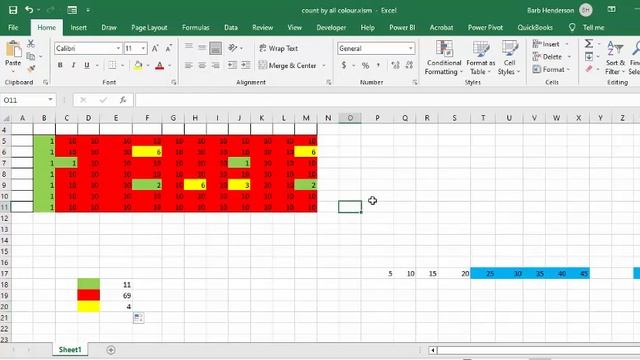Screen dimensions: 640x360
Task: Click the Borders icon
Action: [112, 65]
